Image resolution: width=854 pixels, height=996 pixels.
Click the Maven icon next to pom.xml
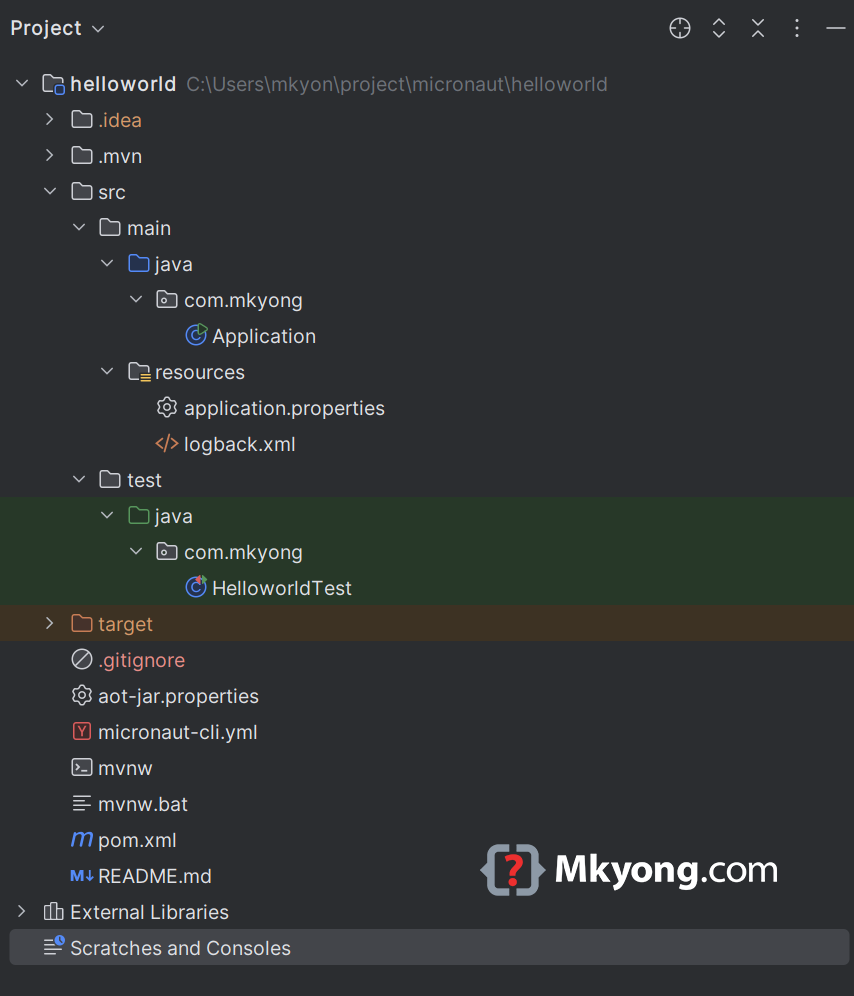point(81,839)
